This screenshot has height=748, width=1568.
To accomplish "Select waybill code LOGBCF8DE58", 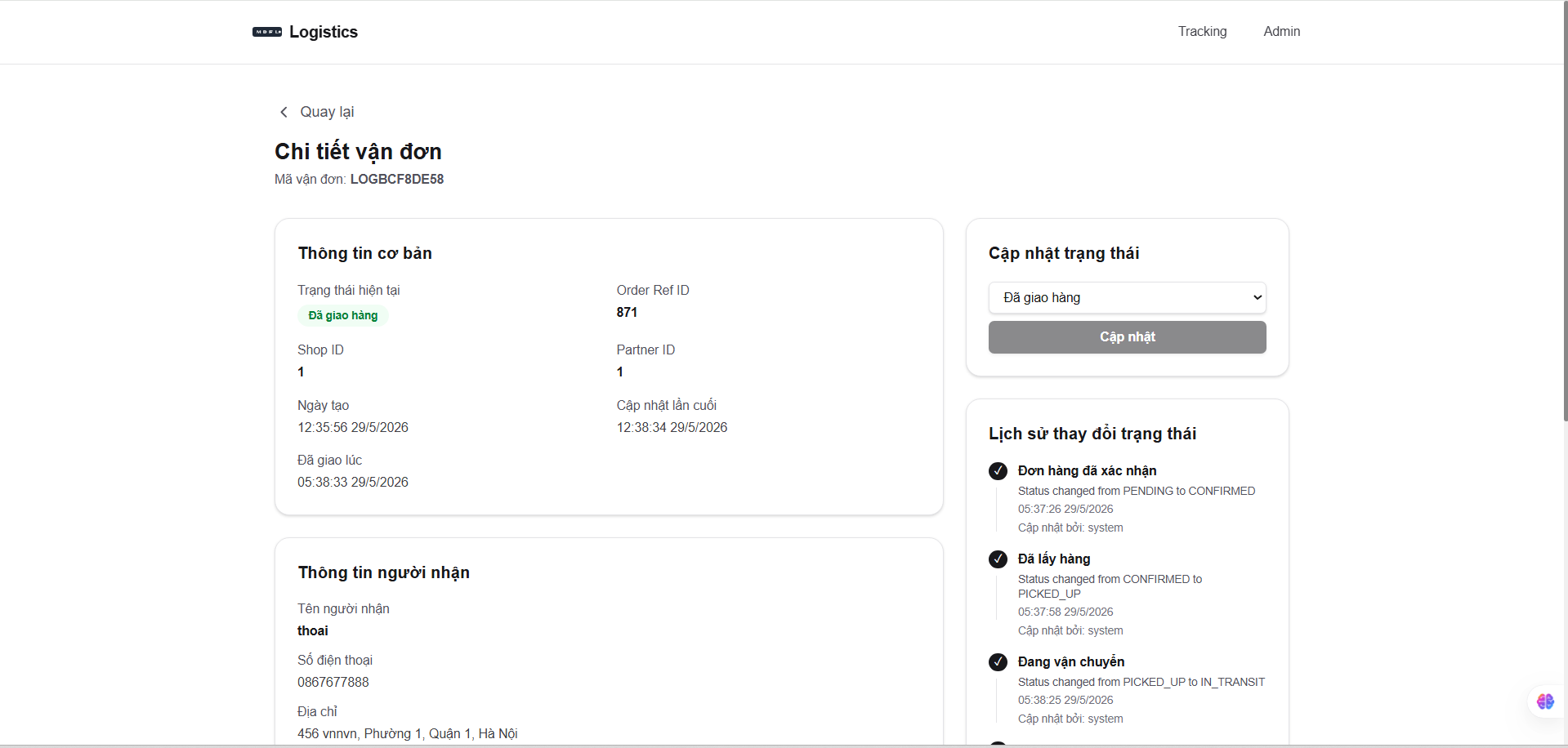I will click(x=397, y=179).
